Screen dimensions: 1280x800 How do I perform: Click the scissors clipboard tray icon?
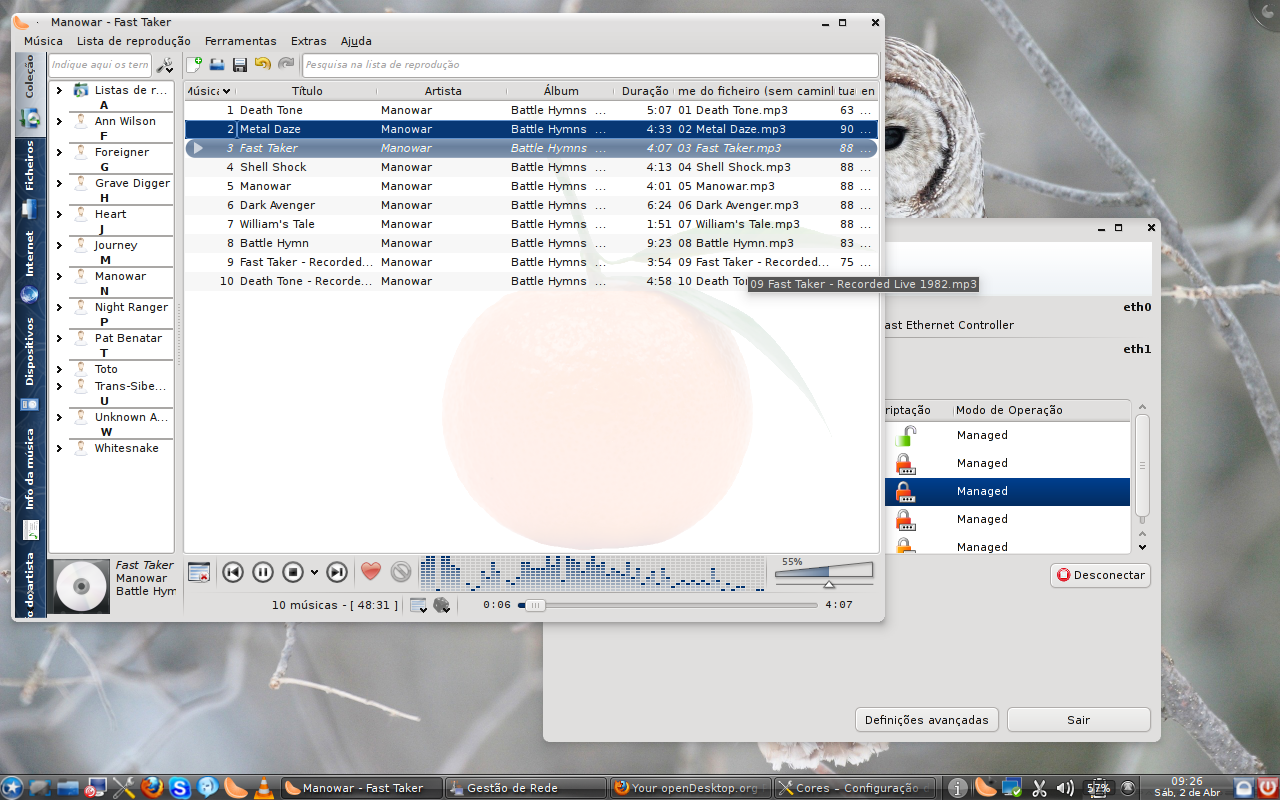[x=1039, y=788]
